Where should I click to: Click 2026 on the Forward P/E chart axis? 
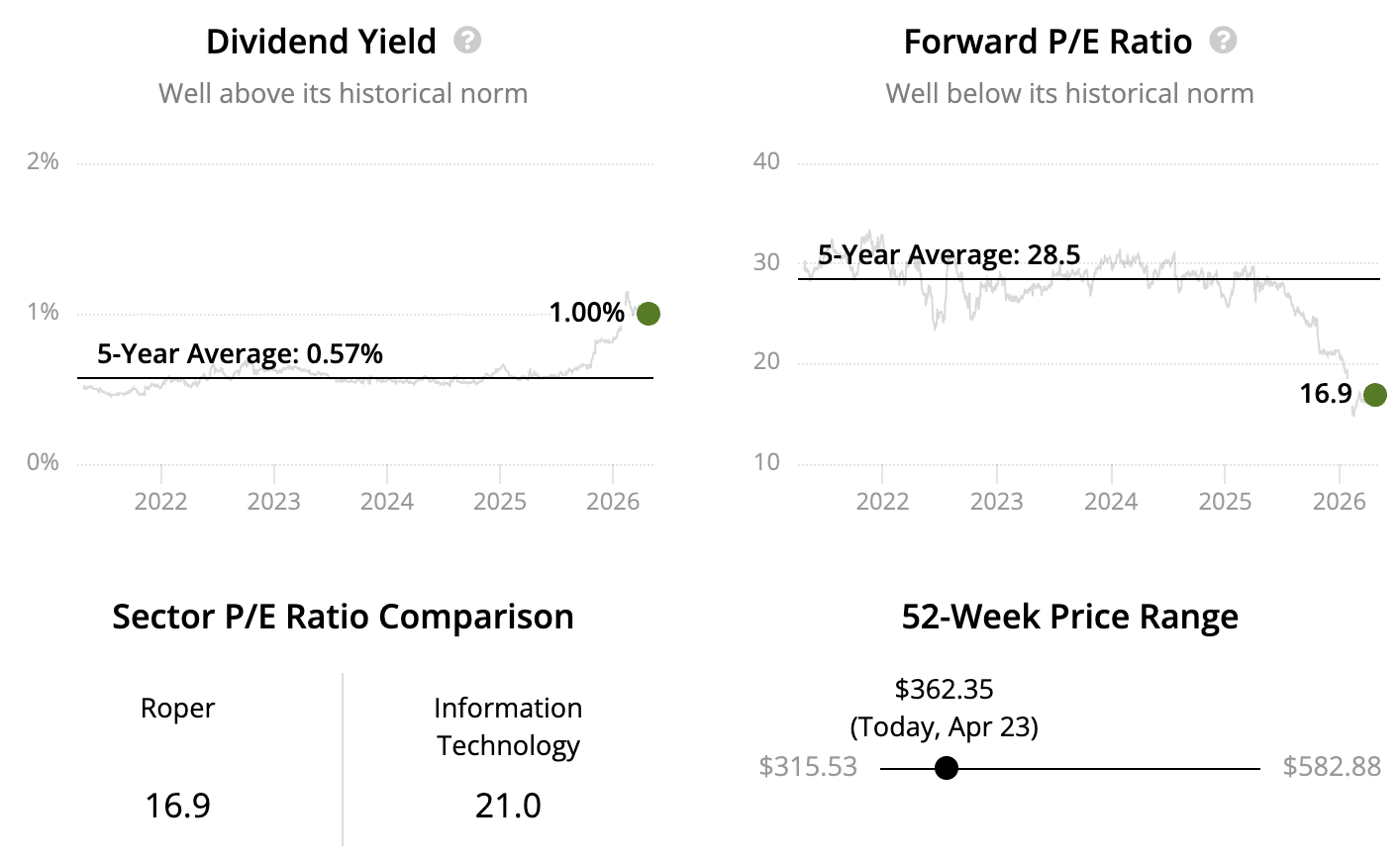click(x=1339, y=501)
